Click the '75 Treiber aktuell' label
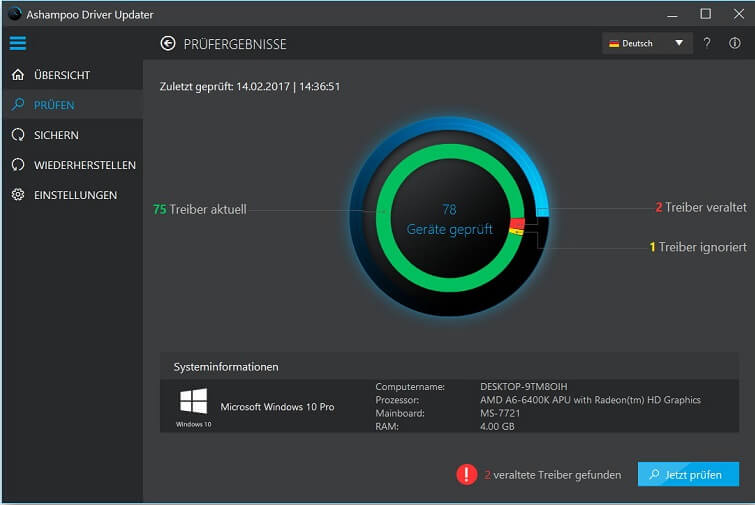Screen dimensions: 755x505 [x=200, y=209]
